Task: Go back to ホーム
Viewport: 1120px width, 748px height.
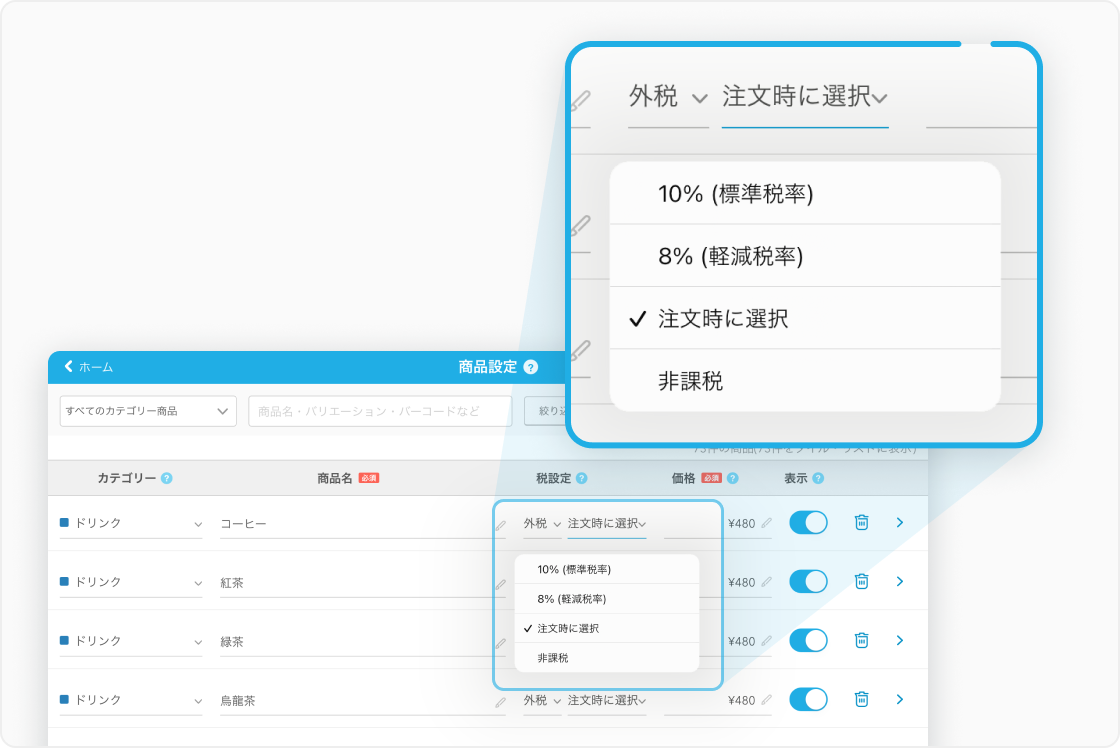Action: coord(88,367)
